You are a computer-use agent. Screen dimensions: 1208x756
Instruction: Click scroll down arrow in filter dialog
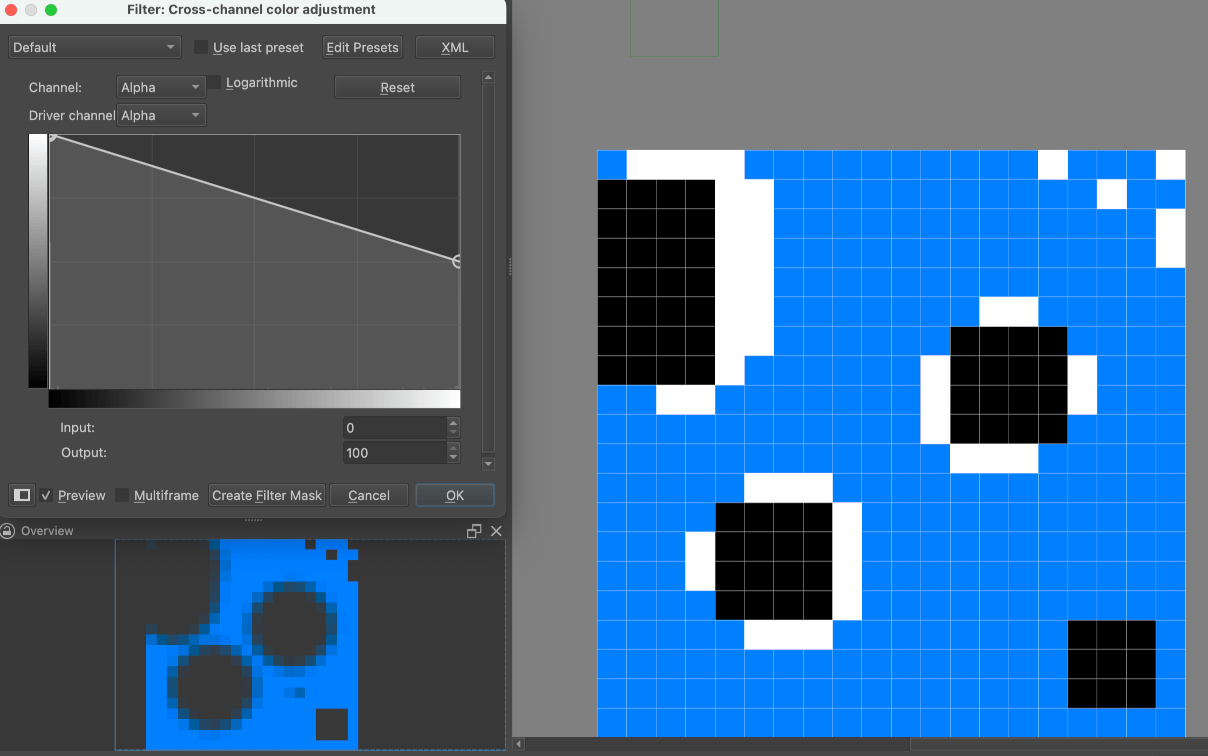[x=488, y=464]
